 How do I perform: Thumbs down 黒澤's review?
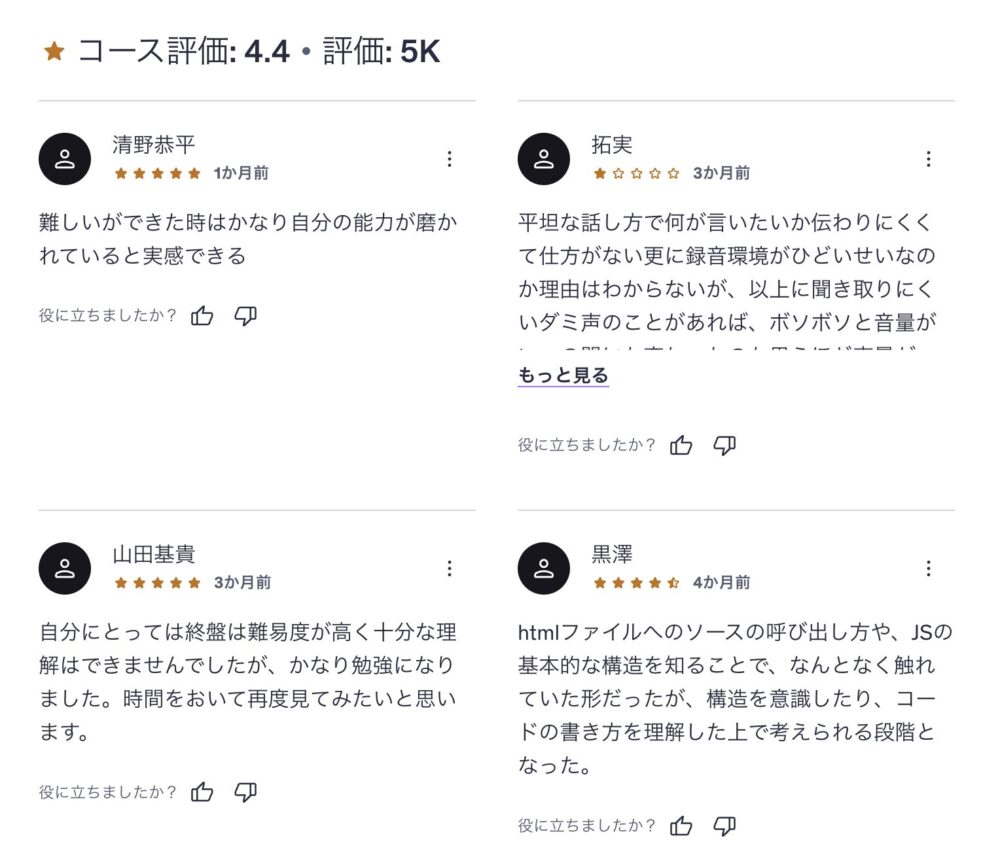click(725, 825)
